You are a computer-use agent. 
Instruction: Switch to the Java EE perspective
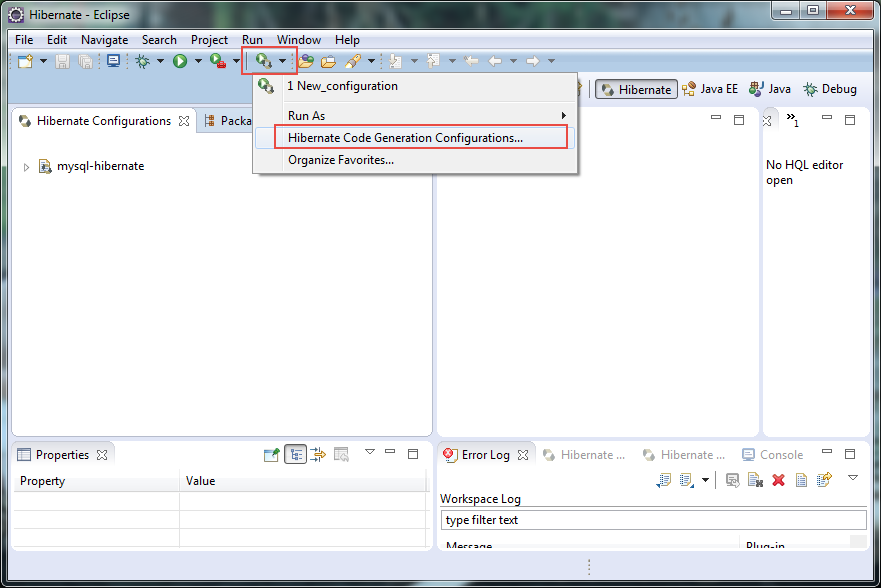point(710,89)
